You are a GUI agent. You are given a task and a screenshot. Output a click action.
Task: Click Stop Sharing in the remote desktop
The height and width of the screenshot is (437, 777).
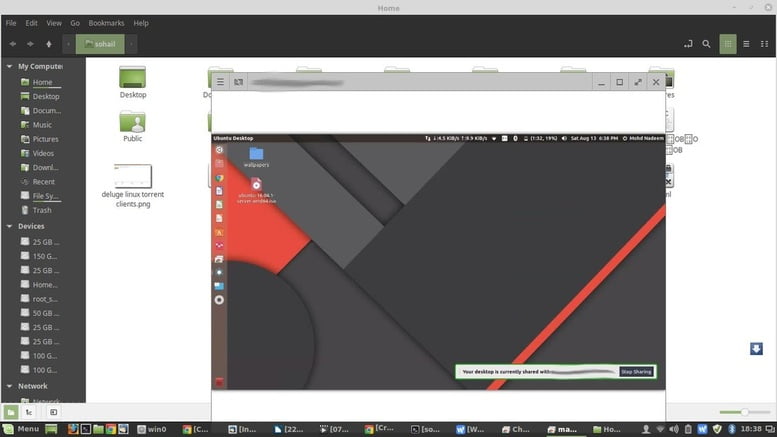[x=636, y=372]
